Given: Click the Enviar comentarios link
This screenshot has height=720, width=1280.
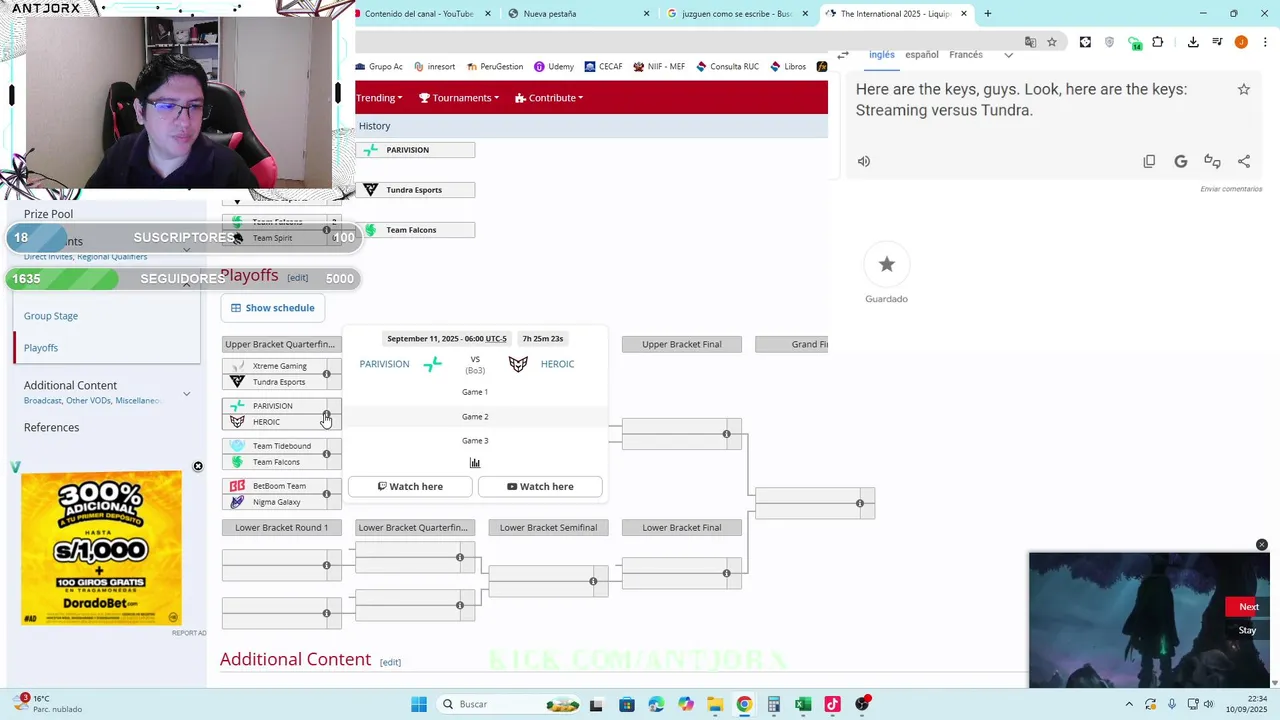Looking at the screenshot, I should 1231,189.
